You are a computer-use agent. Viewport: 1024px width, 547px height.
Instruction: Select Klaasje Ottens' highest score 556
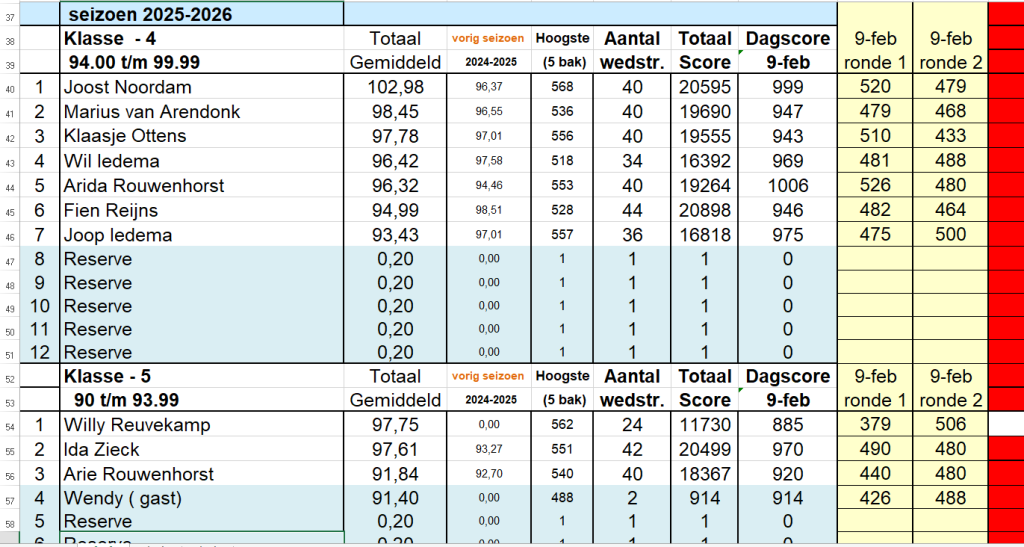[x=562, y=136]
